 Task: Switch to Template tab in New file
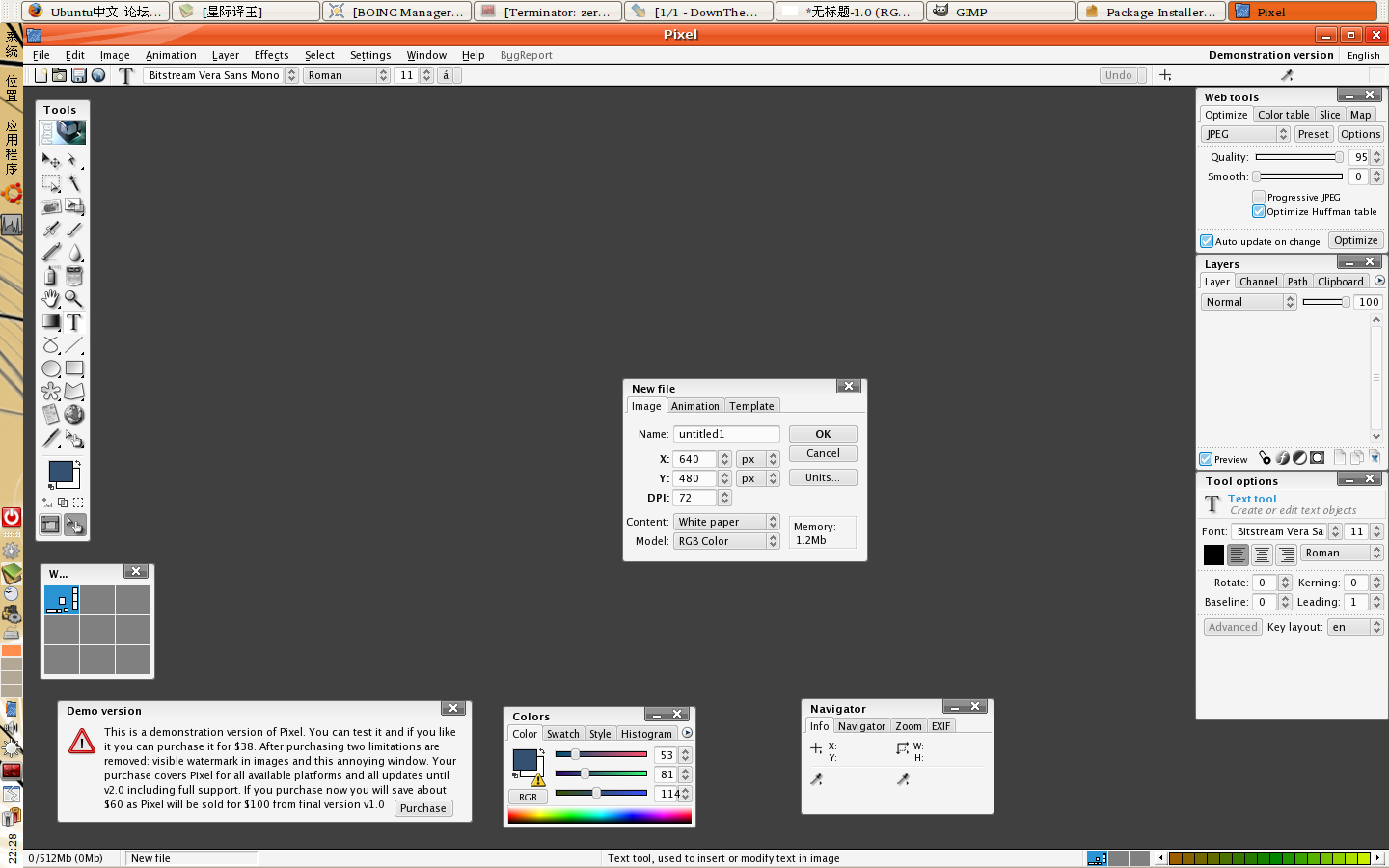[751, 406]
